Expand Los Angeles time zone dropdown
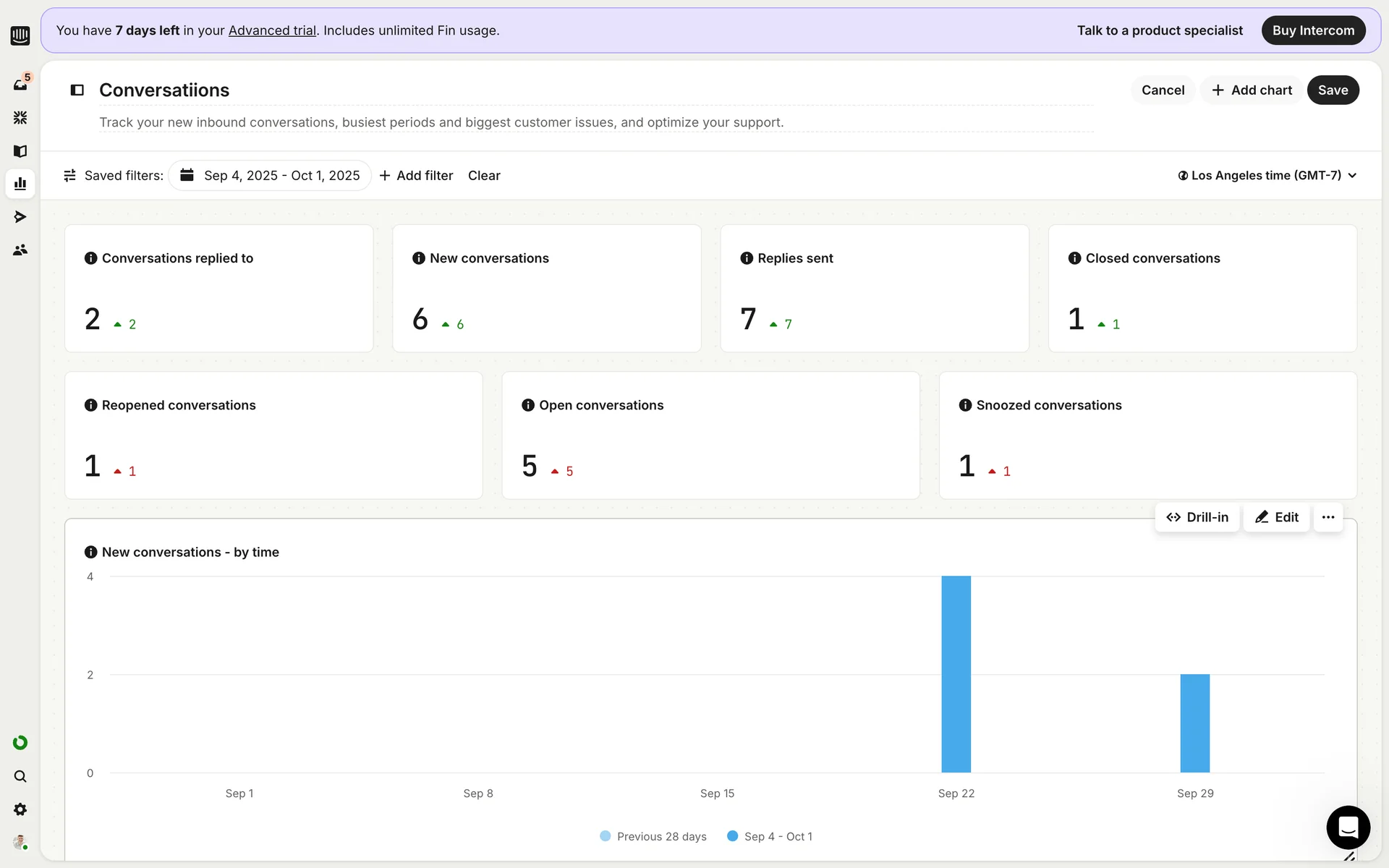This screenshot has width=1389, height=868. tap(1267, 176)
